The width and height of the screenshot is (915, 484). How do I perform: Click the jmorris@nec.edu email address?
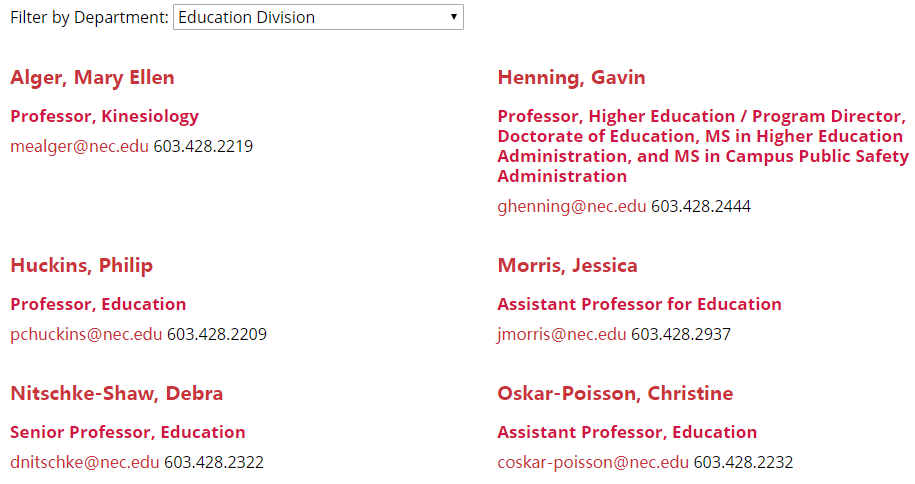pos(562,335)
